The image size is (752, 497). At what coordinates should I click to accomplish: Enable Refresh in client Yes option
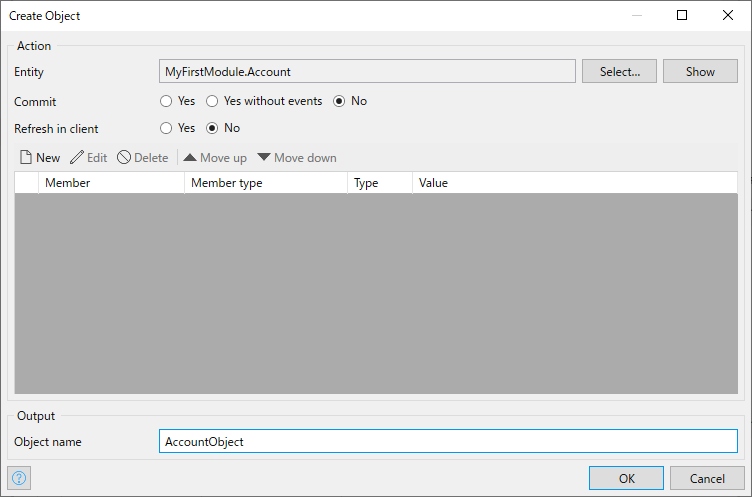[166, 128]
